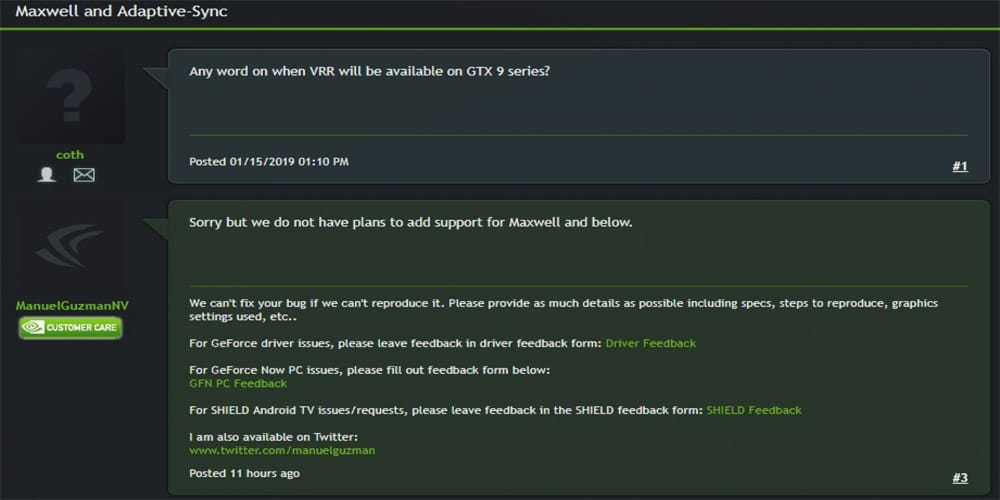Screen dimensions: 1000x500
Task: Open the ManuelGuzmanNV username link
Action: [x=72, y=306]
